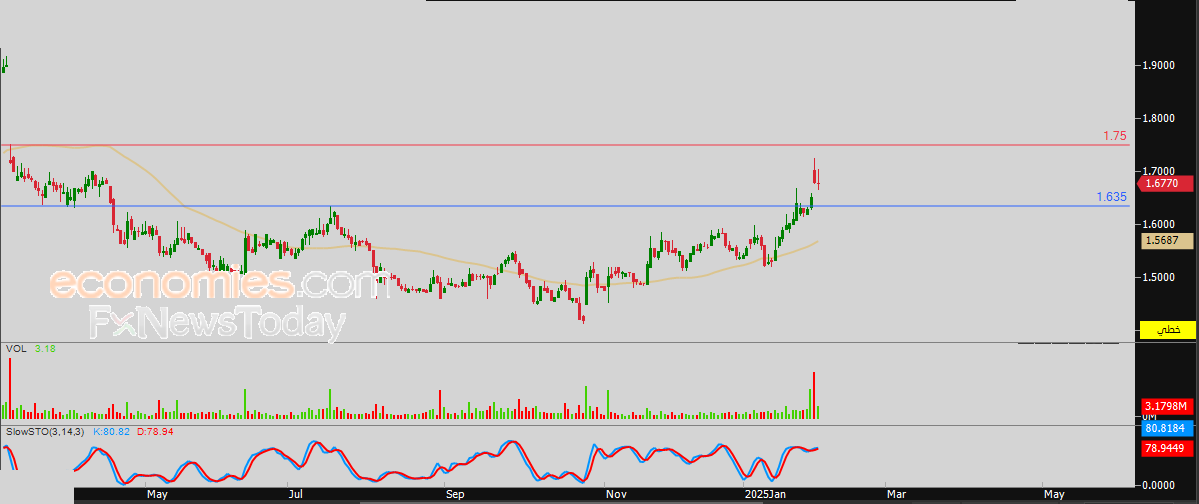Click the blue 1.635 support level label

click(1111, 197)
